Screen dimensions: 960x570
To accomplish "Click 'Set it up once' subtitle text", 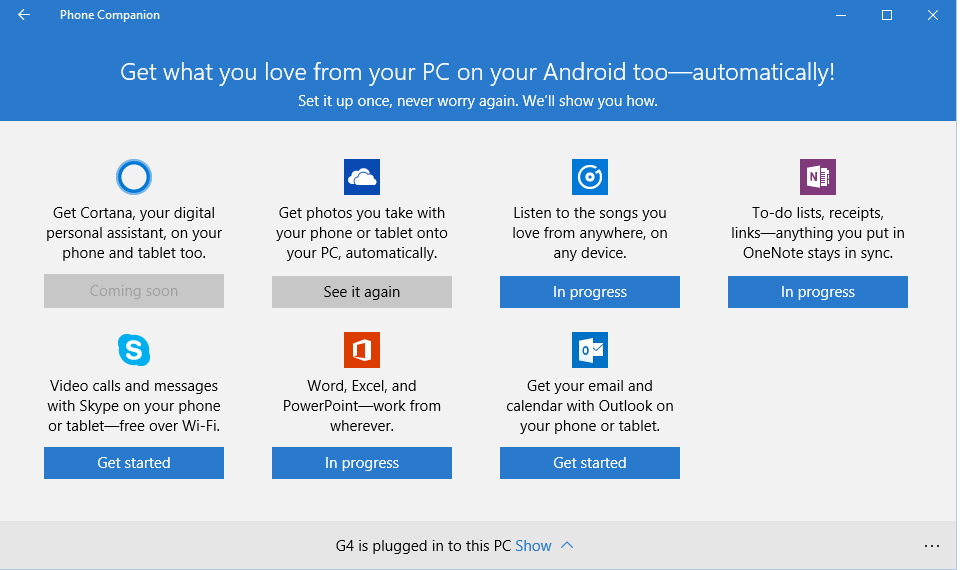I will (478, 101).
